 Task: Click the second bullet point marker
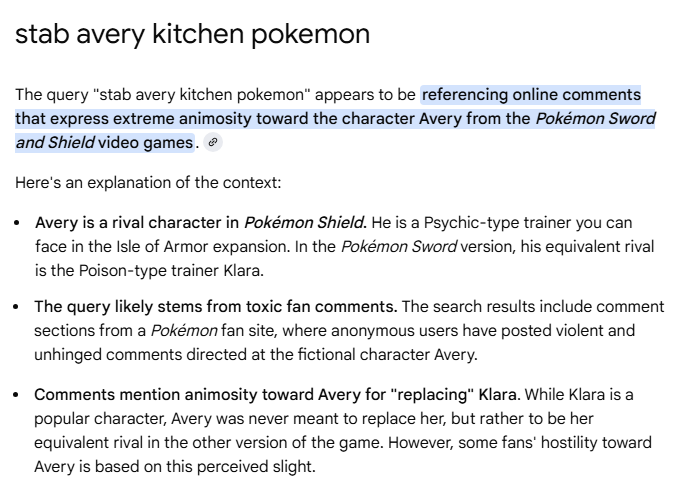click(x=20, y=306)
